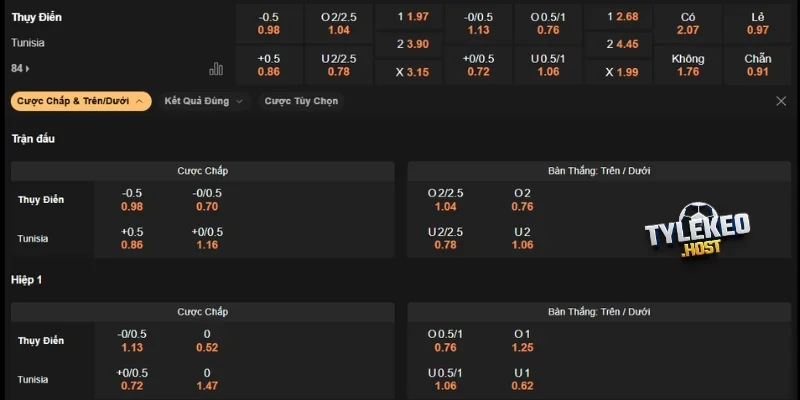The width and height of the screenshot is (800, 400).
Task: Choose Hiệp 1 O1 odds 1.25
Action: [x=522, y=341]
